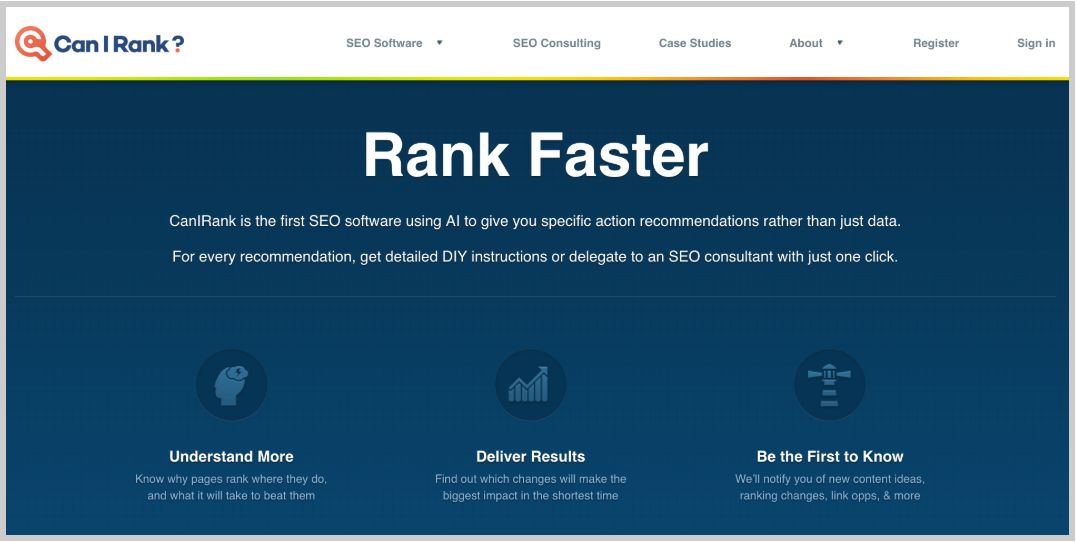Click the Register link

click(x=936, y=43)
